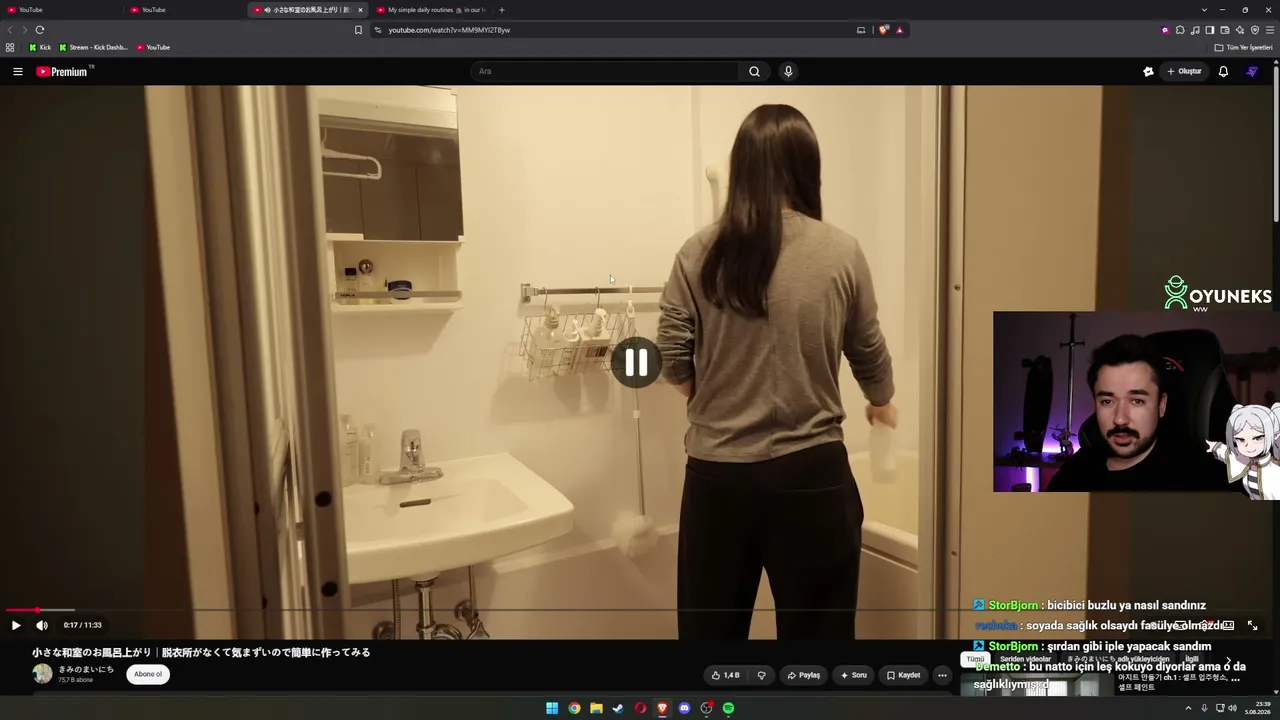Open the browser main hamburger menu
This screenshot has width=1280, height=720.
coord(1270,30)
